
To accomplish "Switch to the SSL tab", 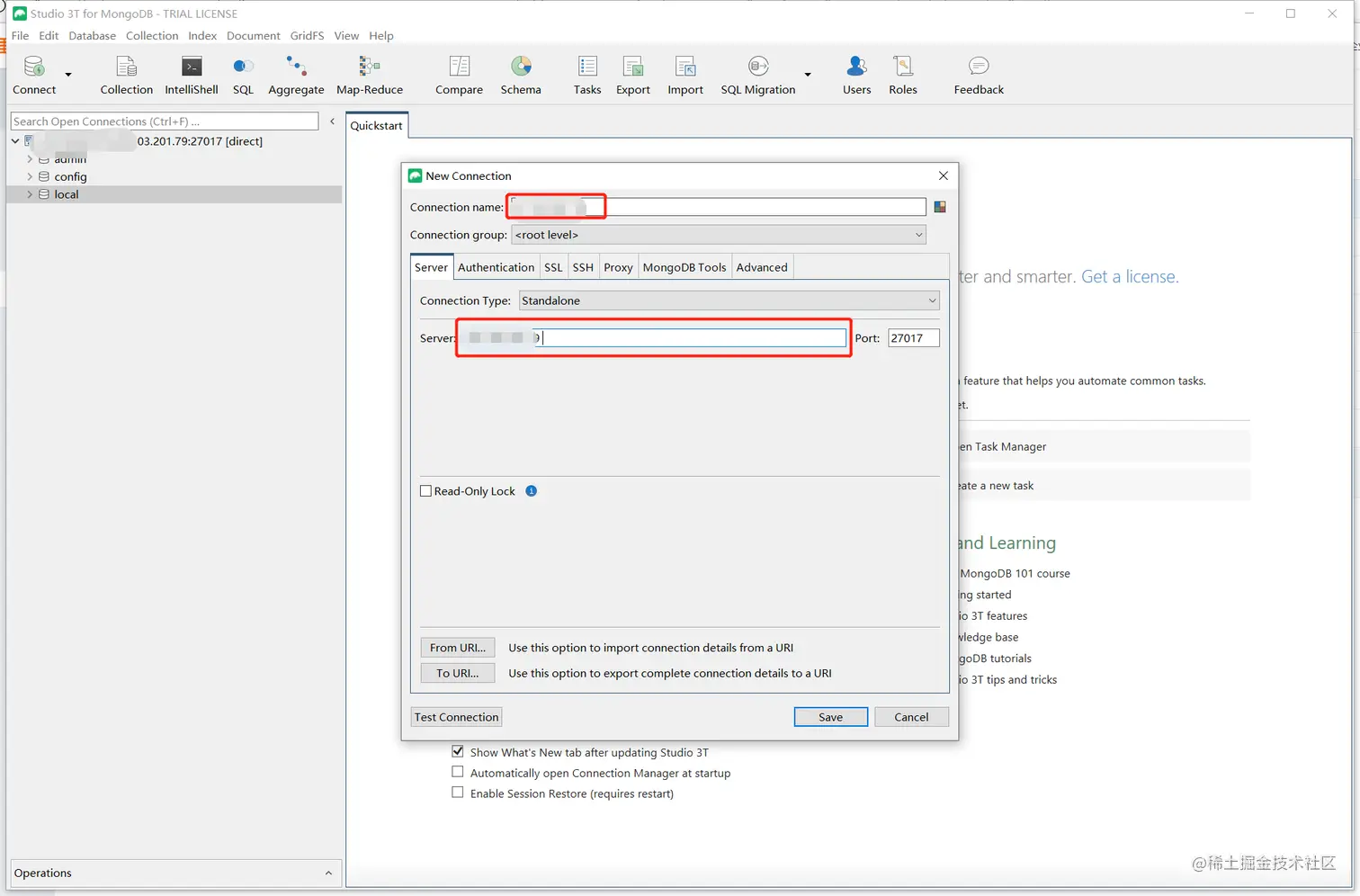I will click(x=553, y=267).
